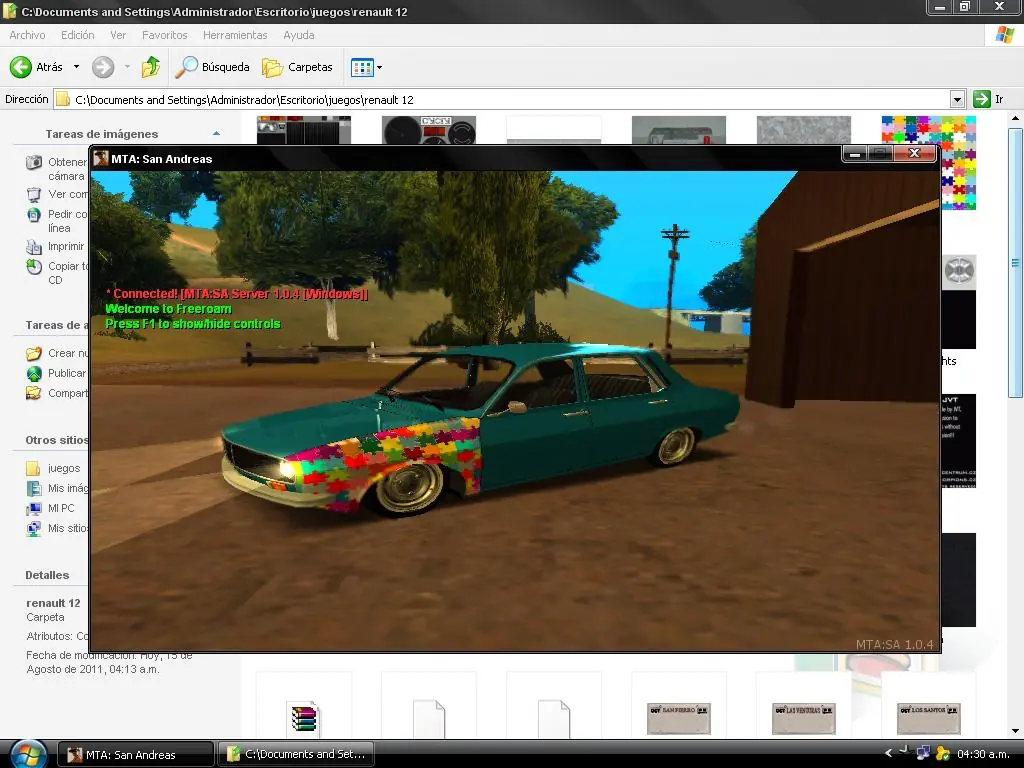
Task: Click the network tray icon
Action: tap(923, 753)
